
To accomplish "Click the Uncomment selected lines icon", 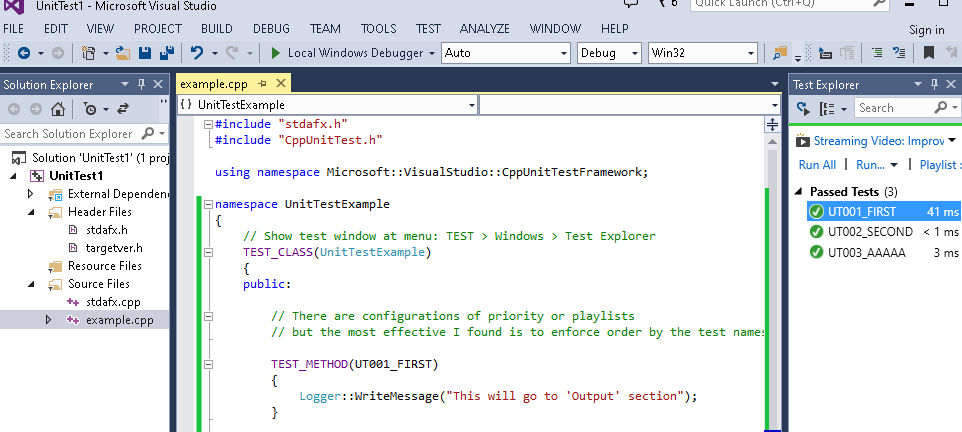I will (899, 53).
